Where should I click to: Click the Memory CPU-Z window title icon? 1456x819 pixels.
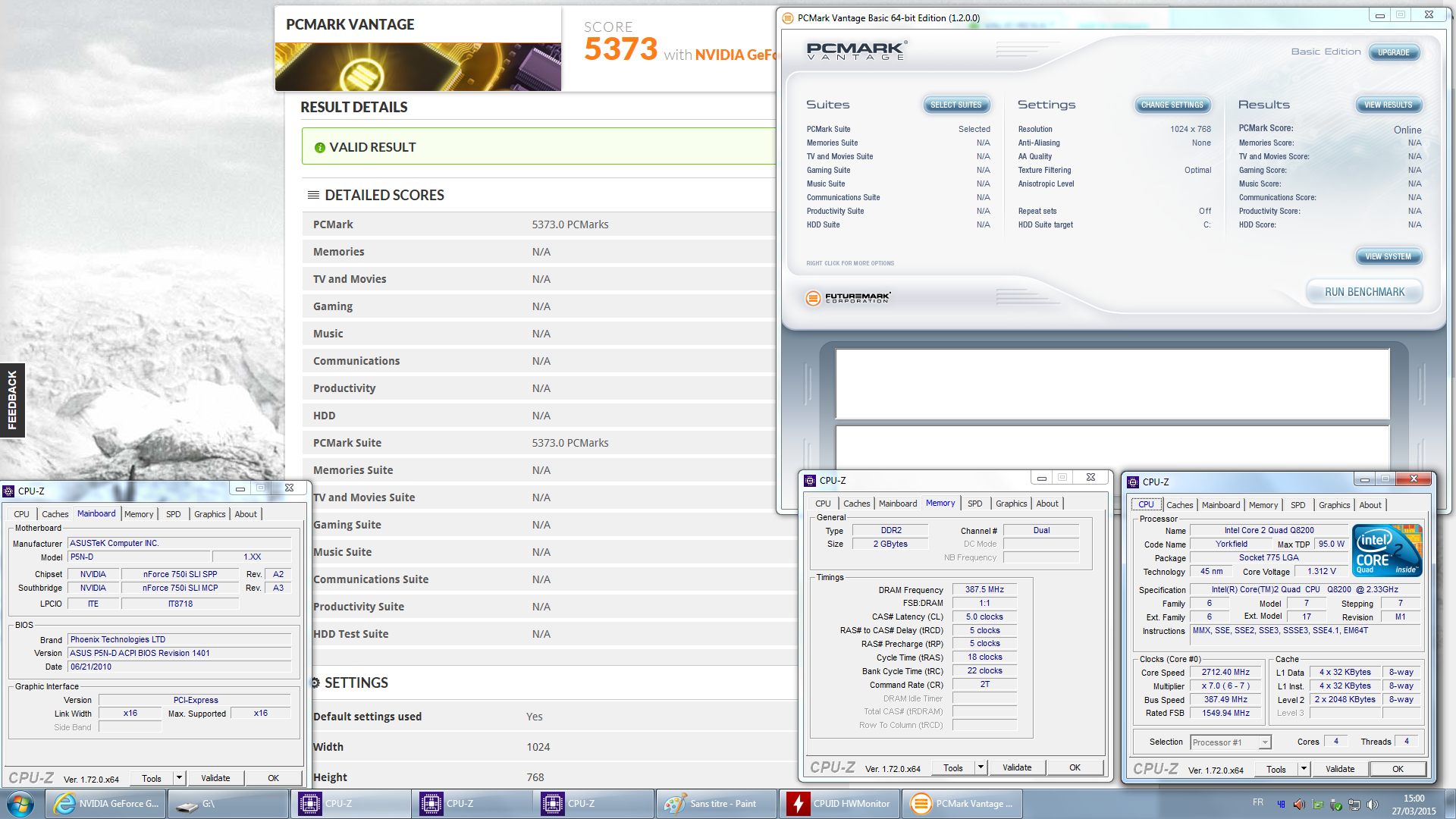coord(810,480)
